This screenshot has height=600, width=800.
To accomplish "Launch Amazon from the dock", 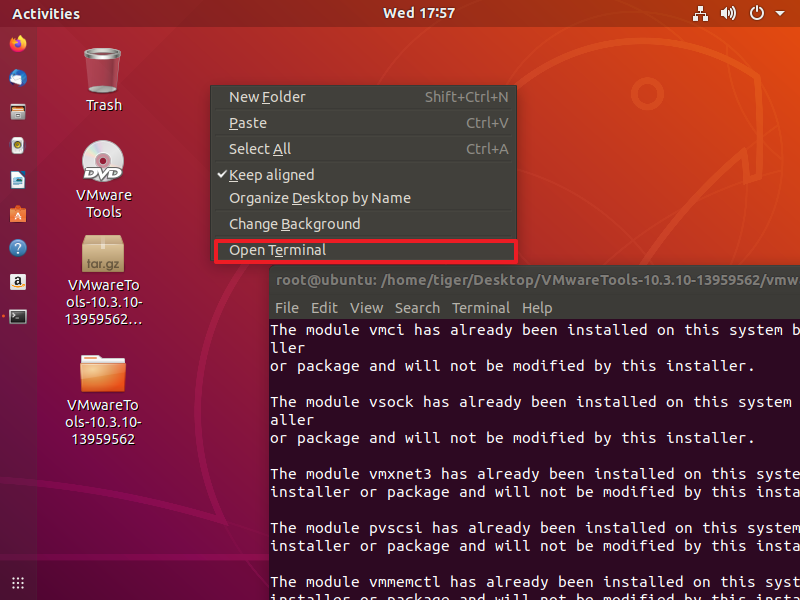I will 18,282.
